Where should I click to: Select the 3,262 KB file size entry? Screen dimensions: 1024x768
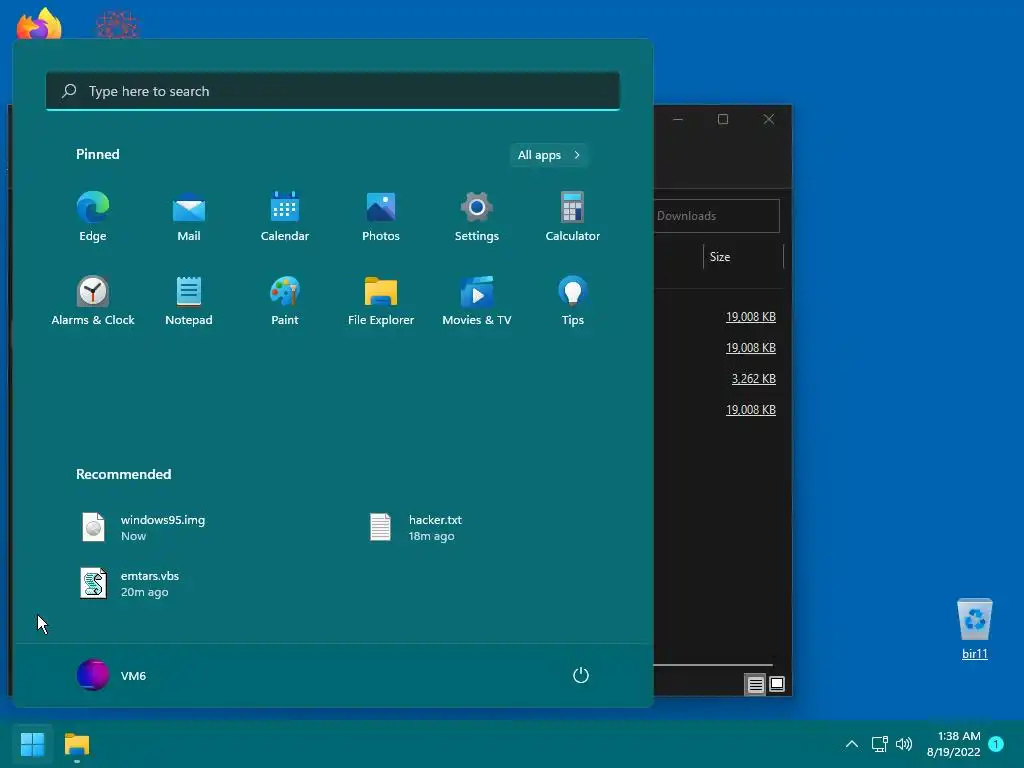(754, 379)
